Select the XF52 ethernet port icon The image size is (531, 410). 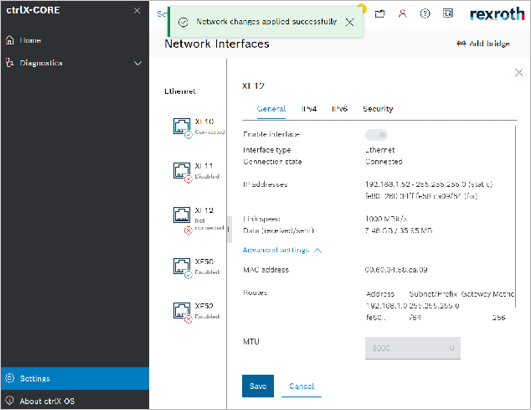tap(182, 310)
